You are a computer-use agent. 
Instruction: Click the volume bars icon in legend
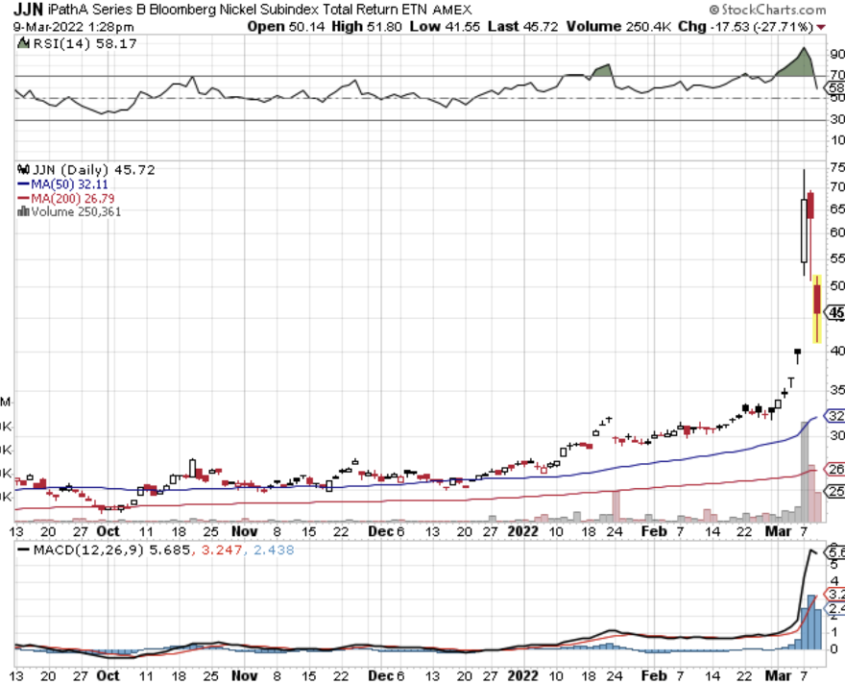pyautogui.click(x=23, y=211)
